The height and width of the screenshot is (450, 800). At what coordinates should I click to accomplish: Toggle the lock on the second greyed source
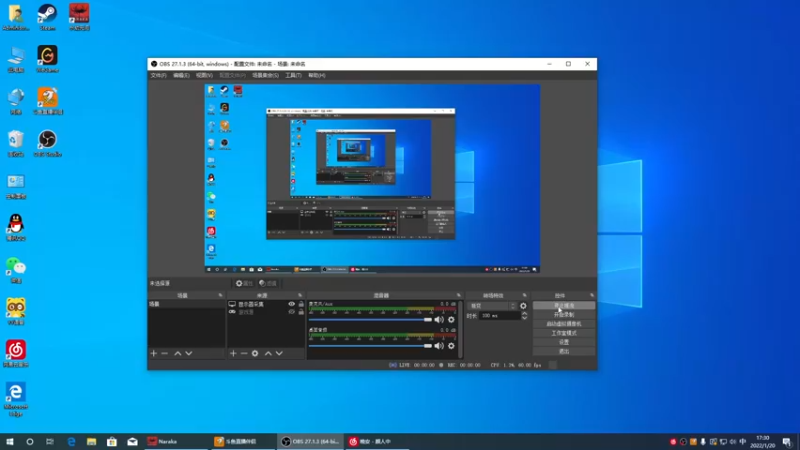click(x=301, y=312)
